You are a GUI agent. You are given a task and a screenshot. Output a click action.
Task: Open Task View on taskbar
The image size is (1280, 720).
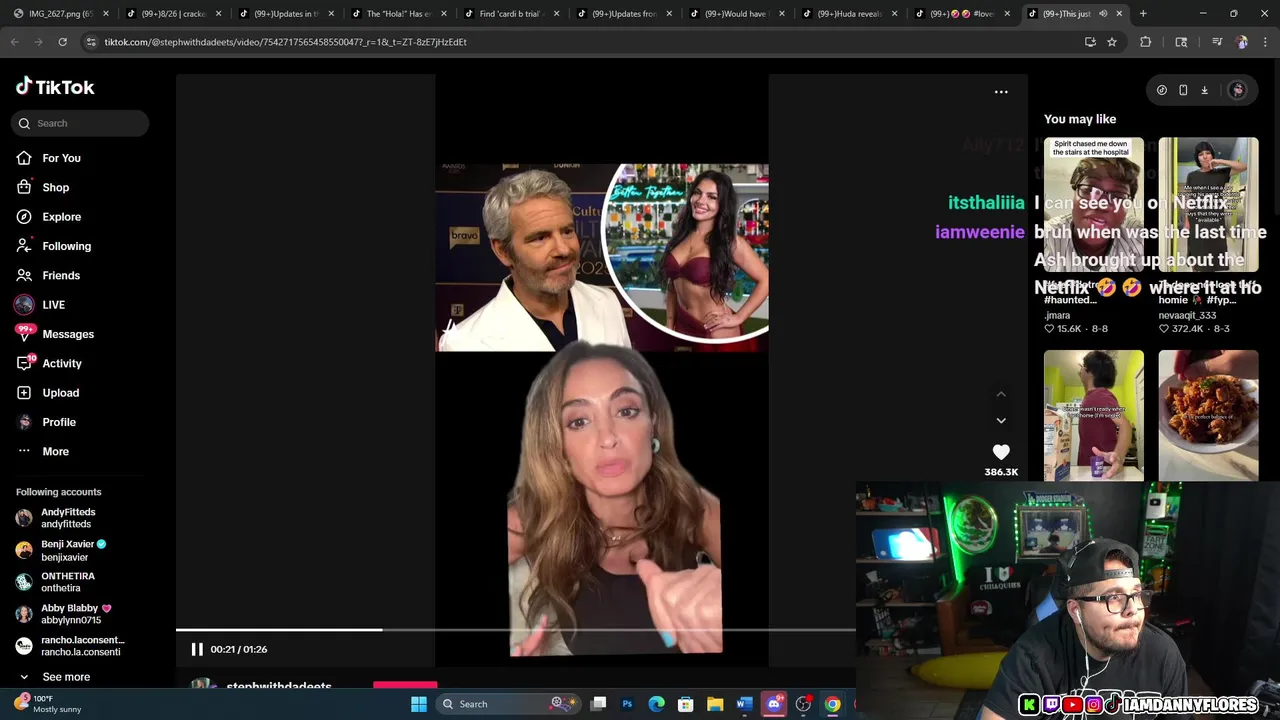pos(598,704)
